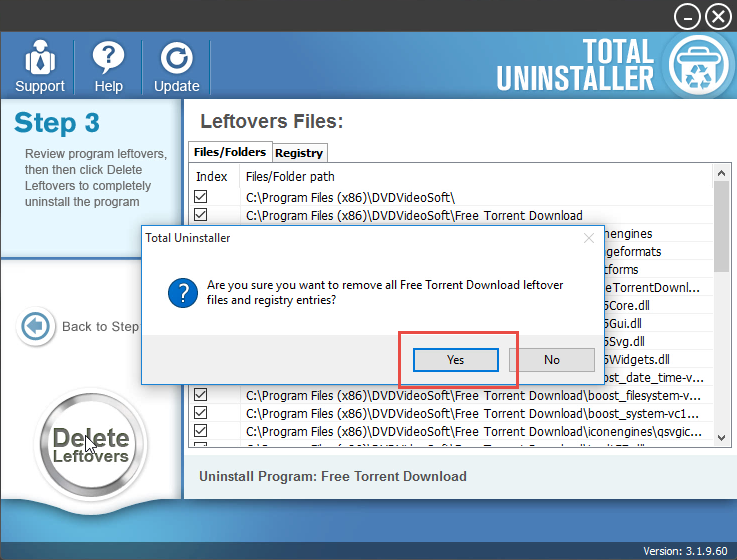Uncheck the DVDVideoSoft\ folder row checkbox

click(x=201, y=197)
